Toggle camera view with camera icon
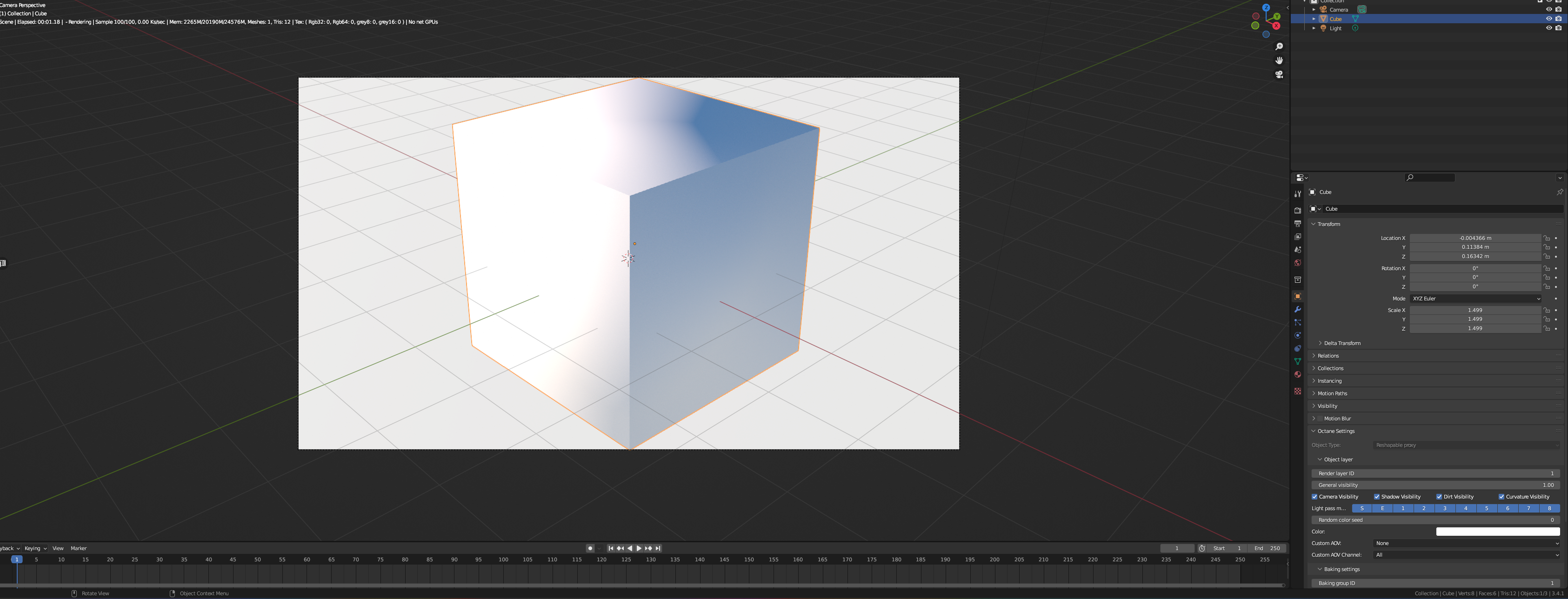This screenshot has height=599, width=1568. click(x=1279, y=74)
